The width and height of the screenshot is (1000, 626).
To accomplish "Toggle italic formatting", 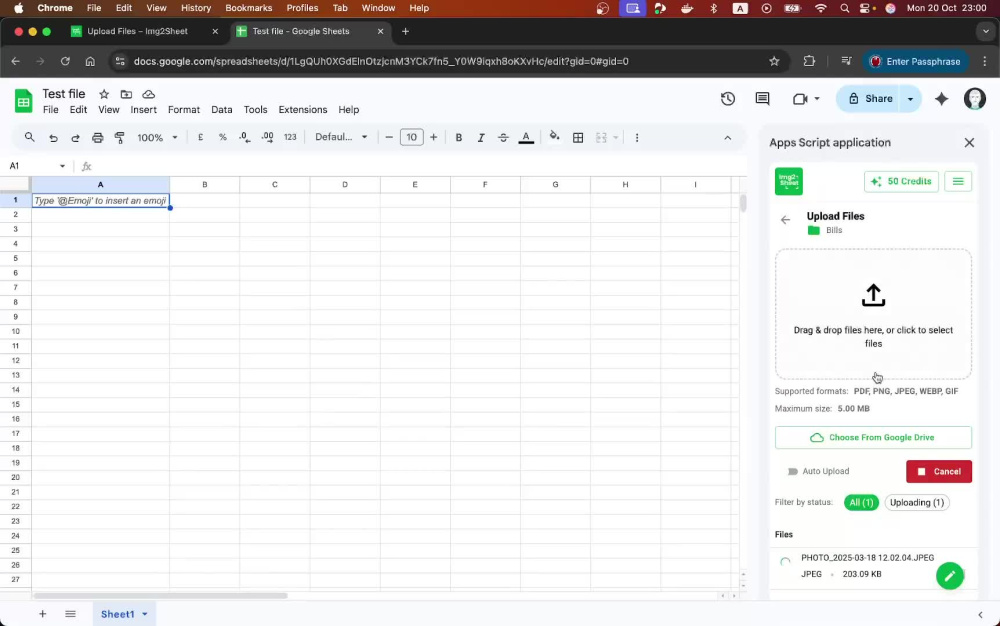I will click(x=481, y=138).
